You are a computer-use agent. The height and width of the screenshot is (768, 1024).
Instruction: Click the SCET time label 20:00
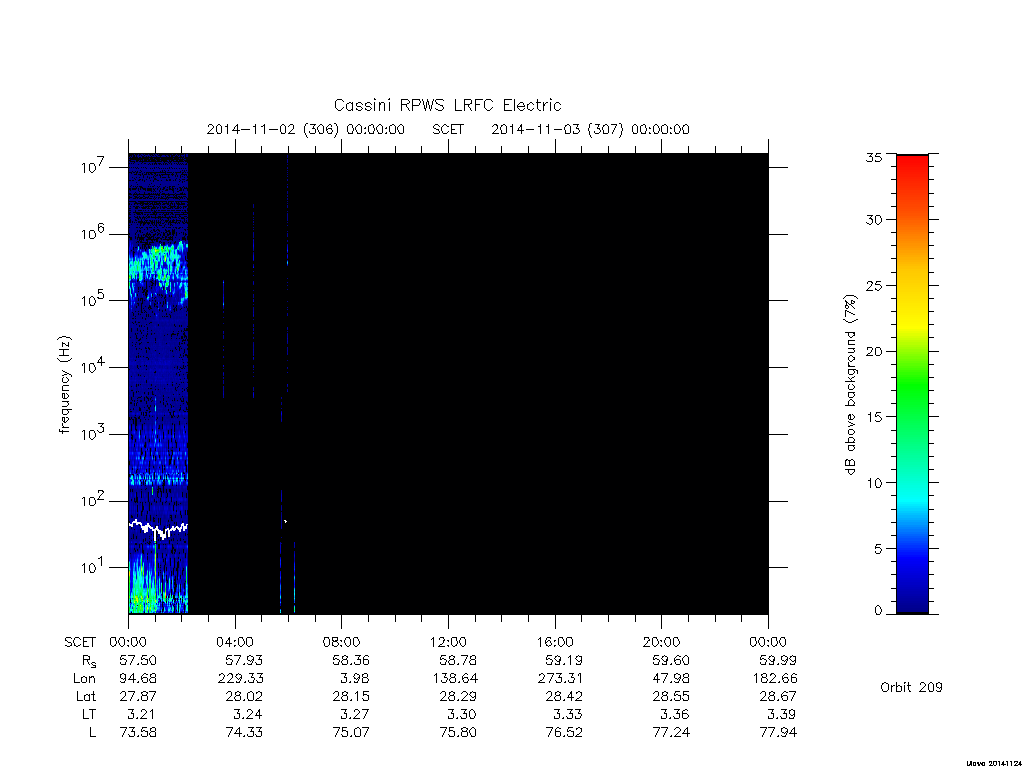coord(662,642)
